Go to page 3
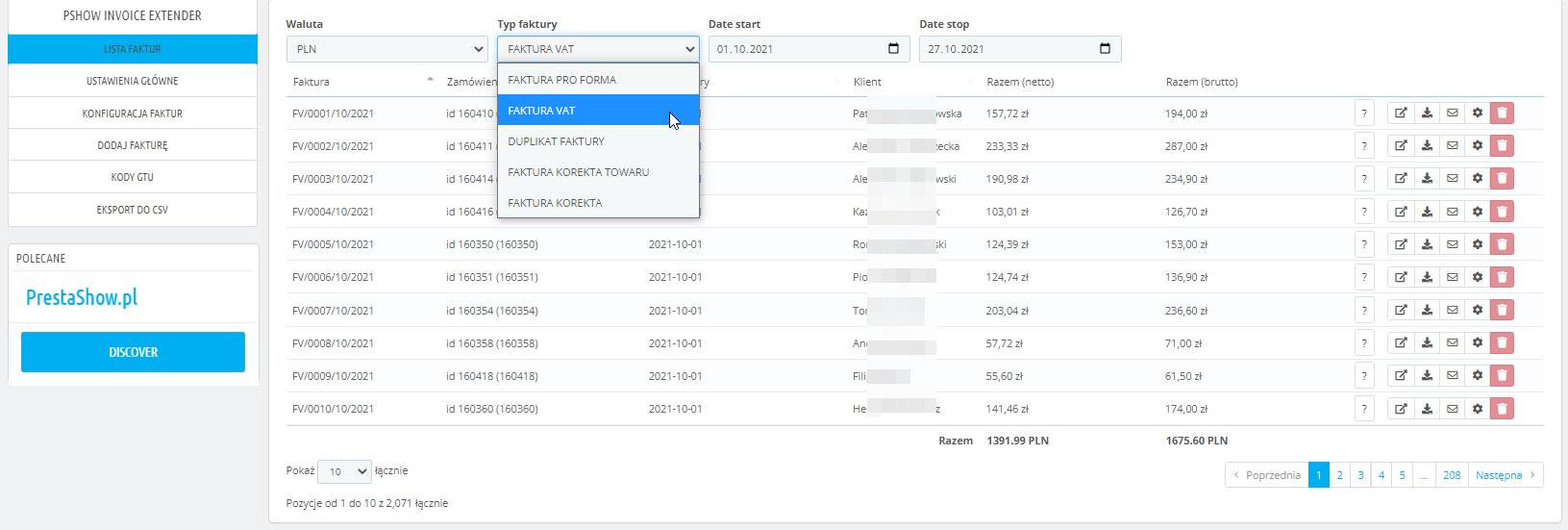Viewport: 1568px width, 530px height. click(1360, 475)
